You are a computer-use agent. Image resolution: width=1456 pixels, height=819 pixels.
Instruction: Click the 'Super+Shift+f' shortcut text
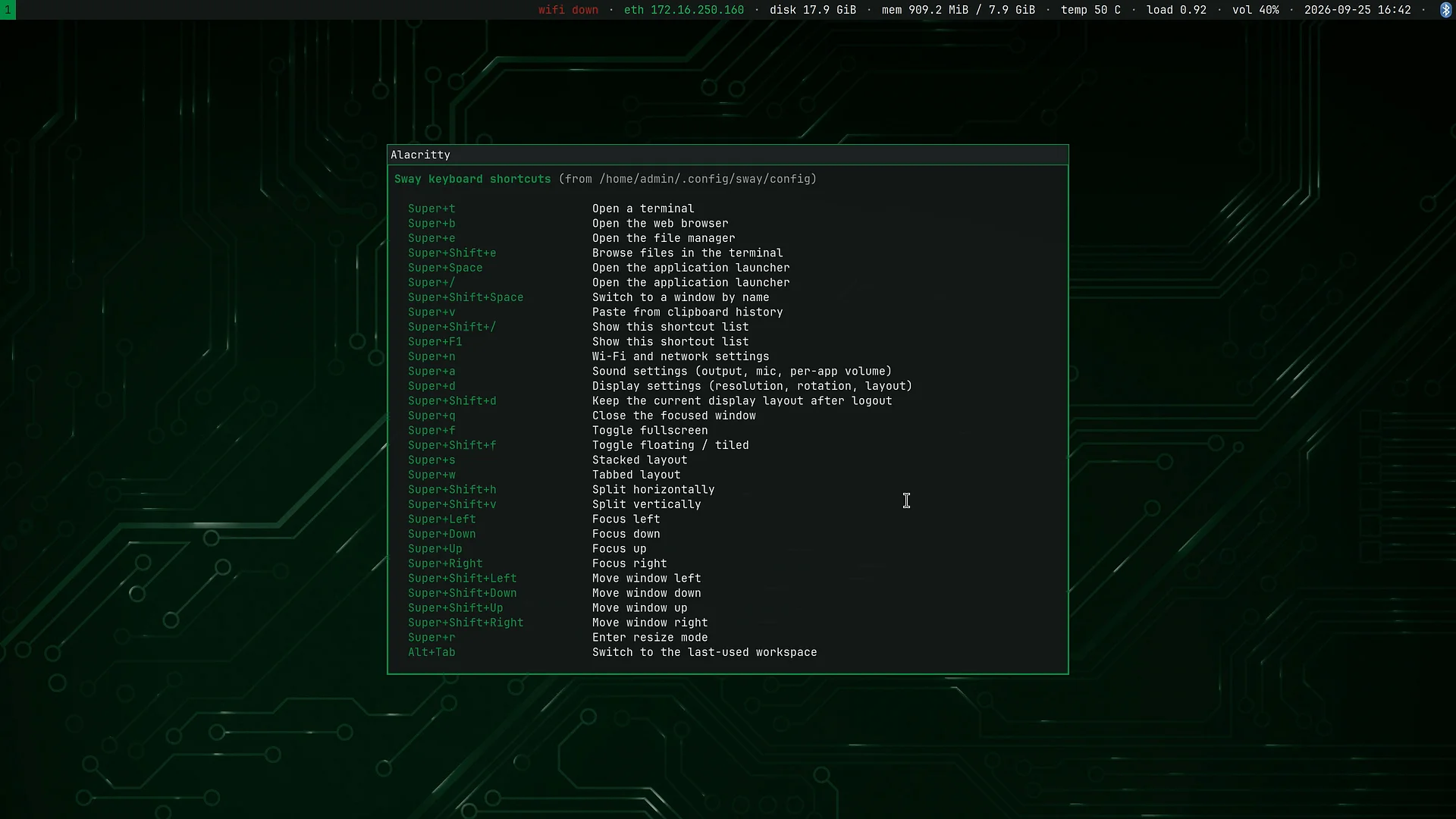coord(452,445)
